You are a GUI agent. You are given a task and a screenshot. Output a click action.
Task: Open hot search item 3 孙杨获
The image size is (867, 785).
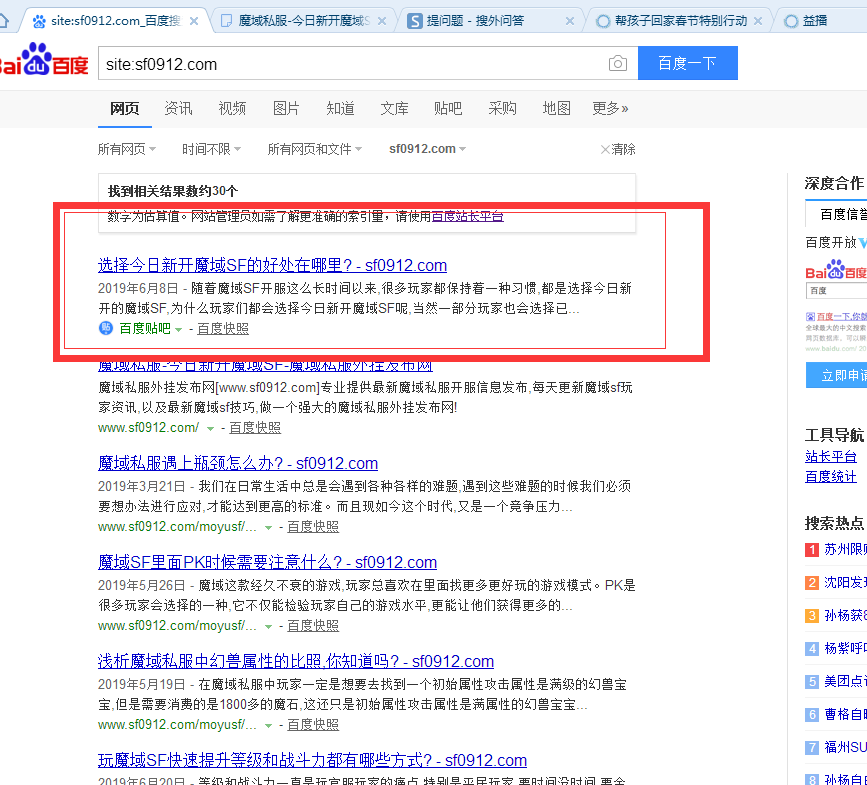pyautogui.click(x=845, y=615)
